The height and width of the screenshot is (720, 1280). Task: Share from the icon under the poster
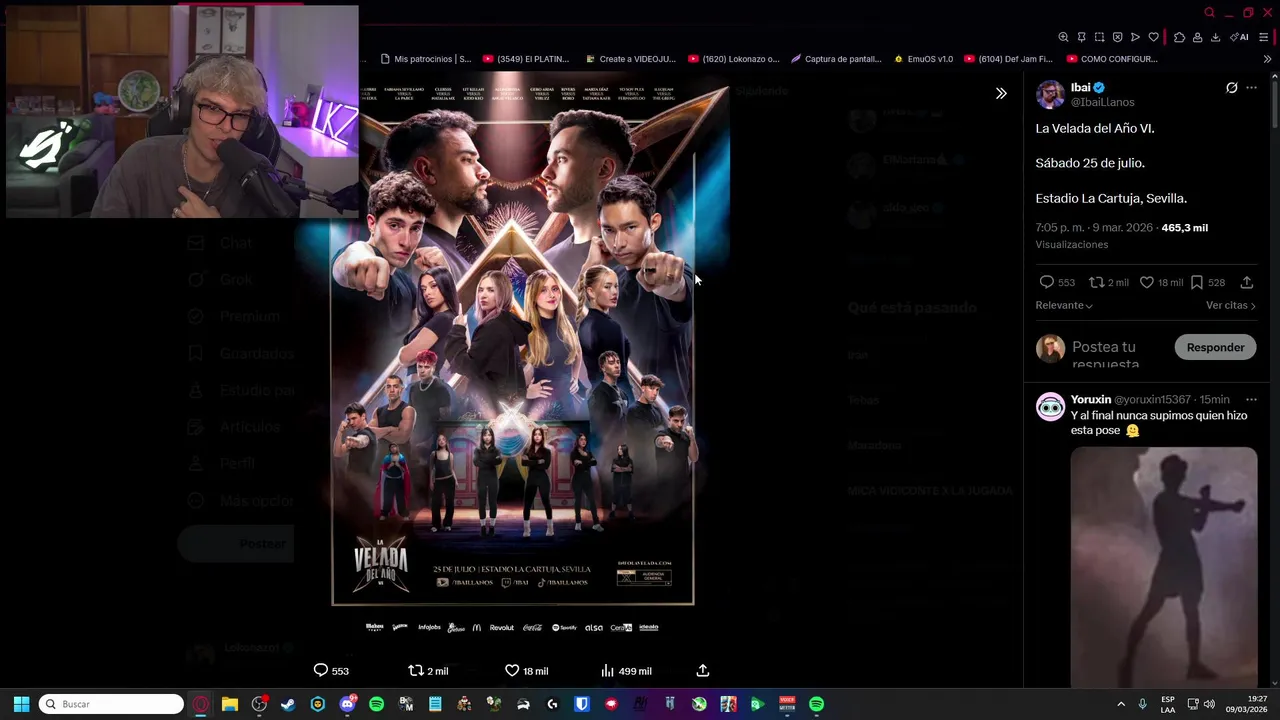point(702,671)
